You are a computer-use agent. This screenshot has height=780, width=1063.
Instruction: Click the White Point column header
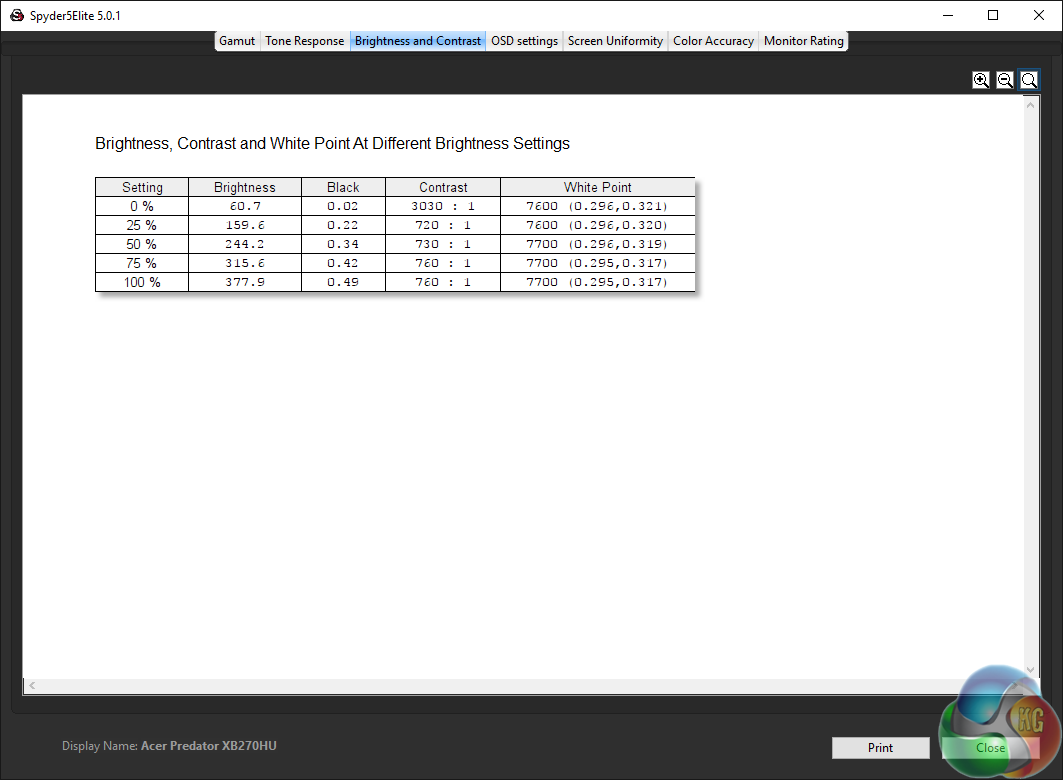597,187
